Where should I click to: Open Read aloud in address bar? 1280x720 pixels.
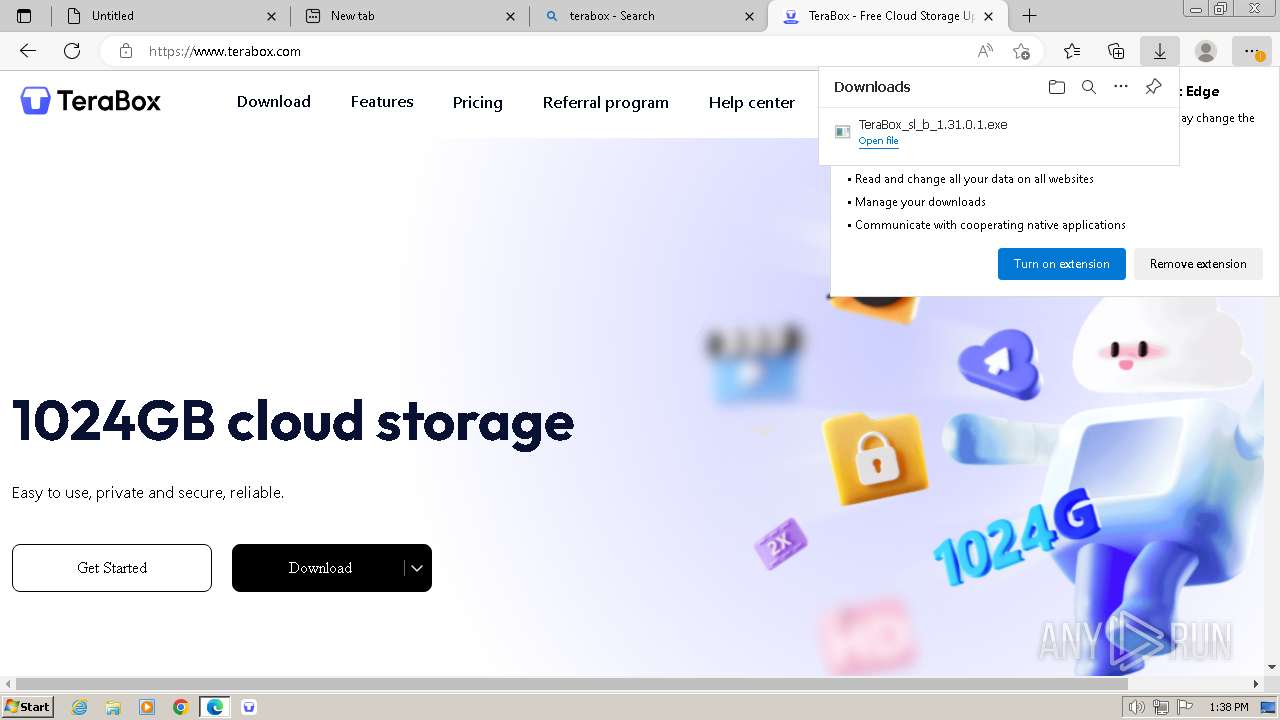pos(985,51)
